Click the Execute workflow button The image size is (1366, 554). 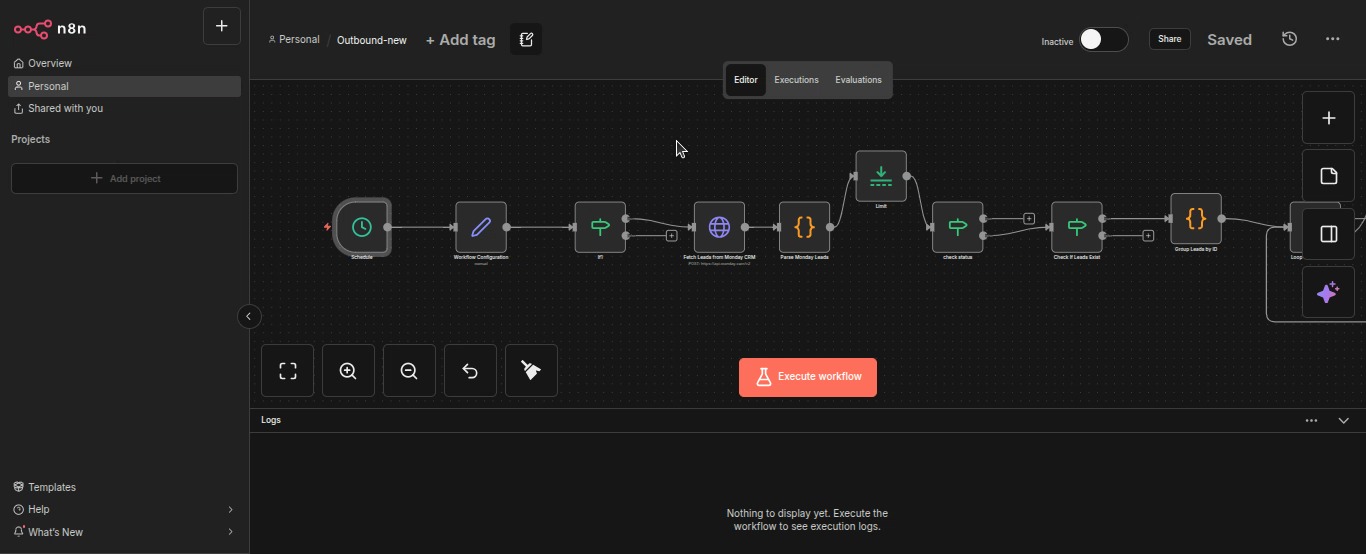[808, 377]
